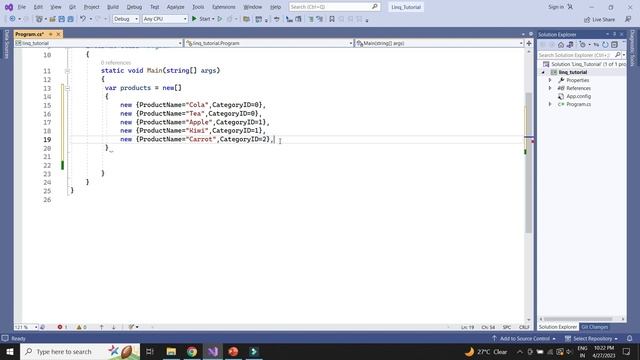Image resolution: width=640 pixels, height=360 pixels.
Task: Click the split editor plus icon
Action: click(x=529, y=43)
